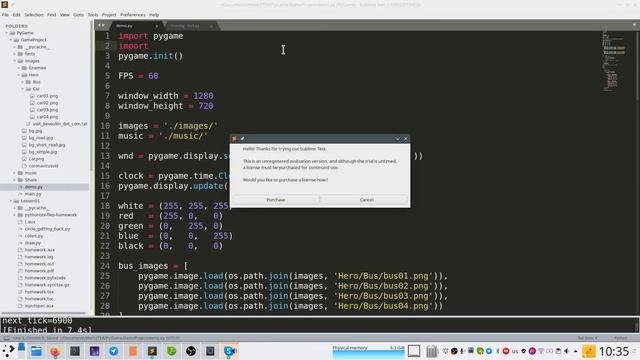Switch to Sublime Text taskbar icon
Viewport: 640px width, 360px height.
tap(152, 351)
